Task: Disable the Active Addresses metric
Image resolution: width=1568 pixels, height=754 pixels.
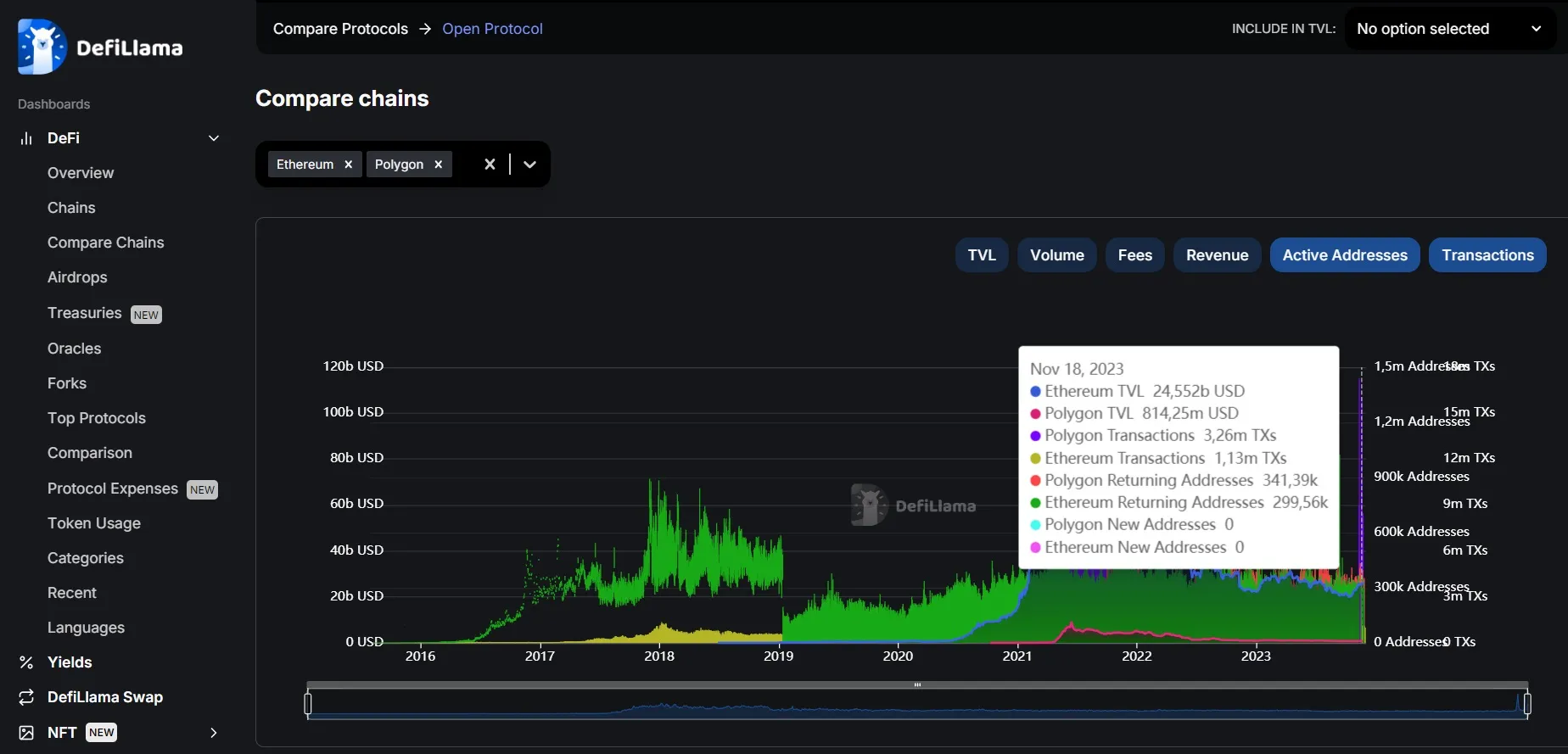Action: point(1345,255)
